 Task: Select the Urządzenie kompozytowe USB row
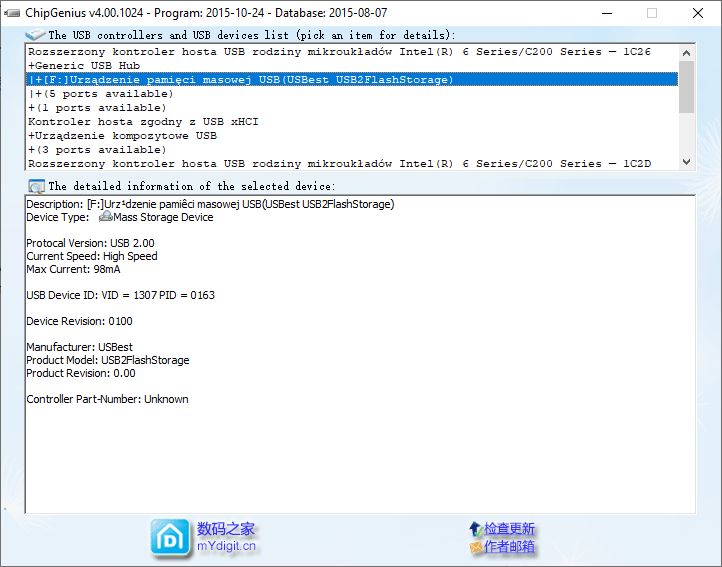pyautogui.click(x=352, y=135)
